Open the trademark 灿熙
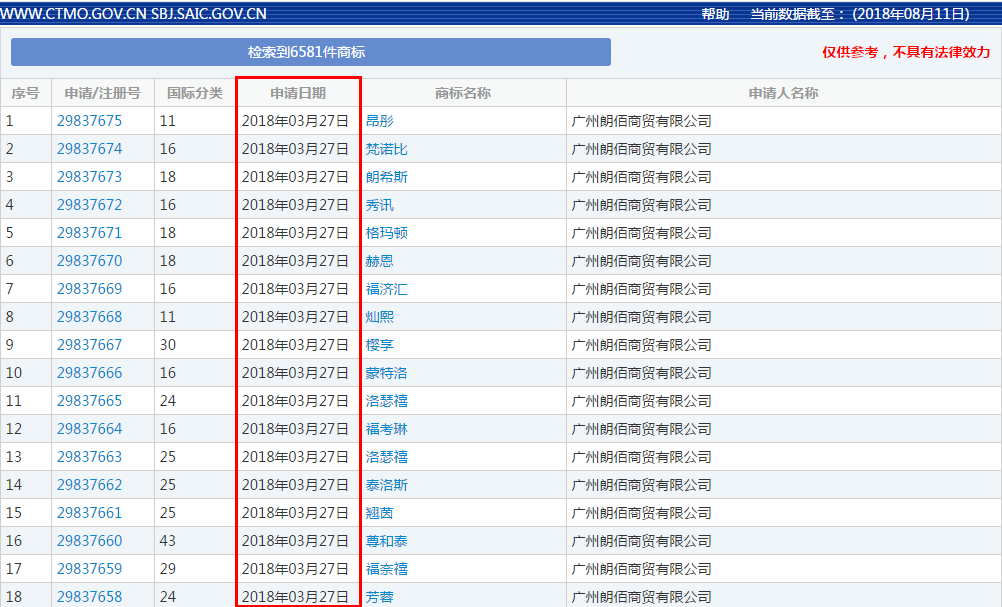1002x607 pixels. pyautogui.click(x=380, y=317)
